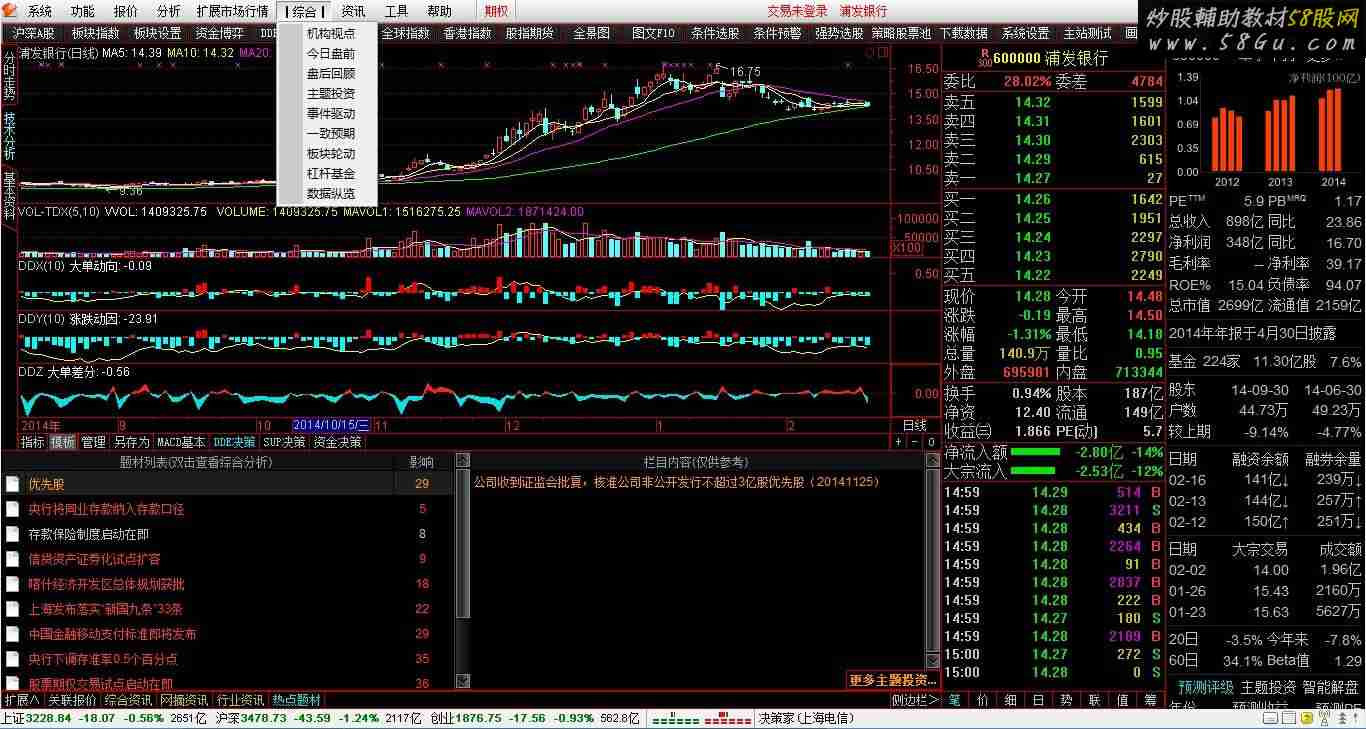Open the 功能 menu
Image resolution: width=1366 pixels, height=729 pixels.
pyautogui.click(x=83, y=11)
